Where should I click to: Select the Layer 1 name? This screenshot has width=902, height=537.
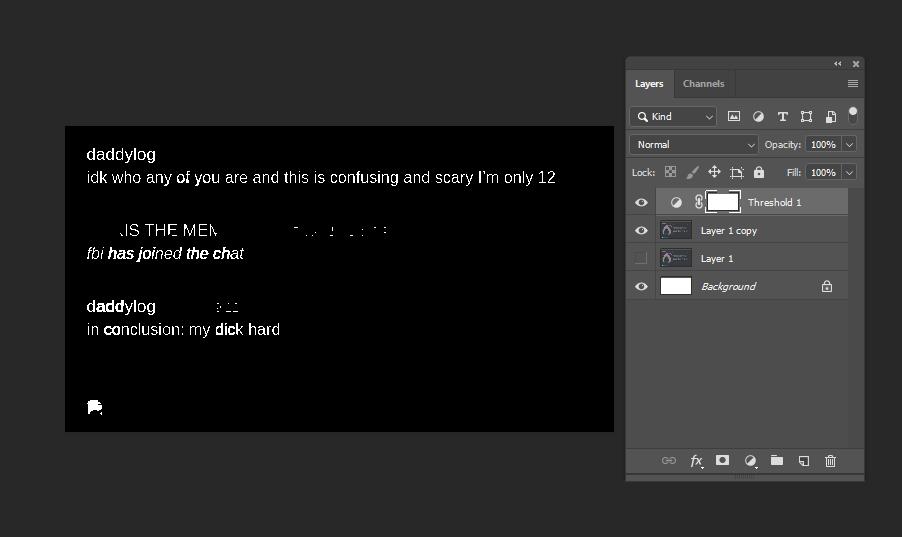[x=717, y=258]
